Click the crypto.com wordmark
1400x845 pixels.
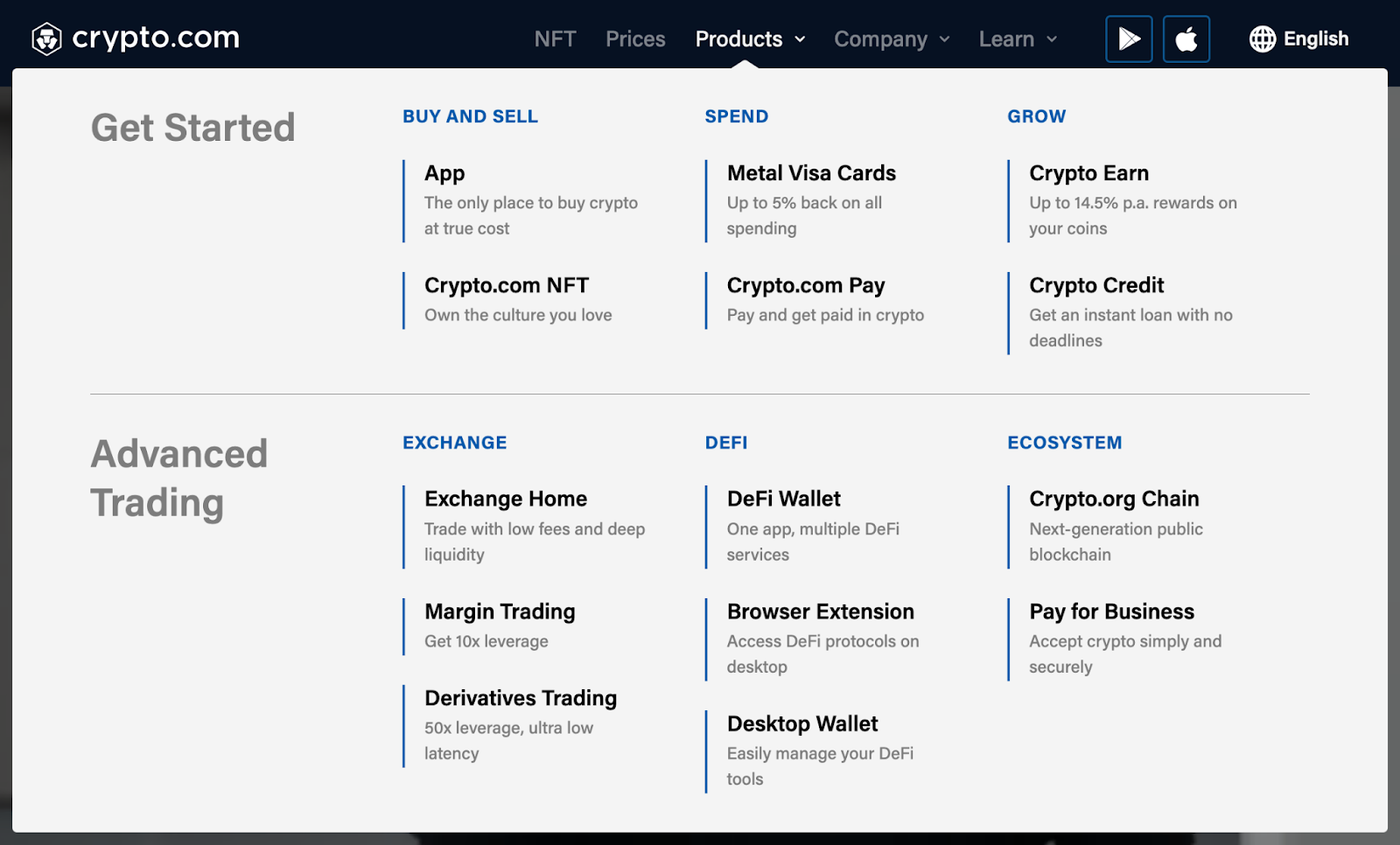coord(156,38)
